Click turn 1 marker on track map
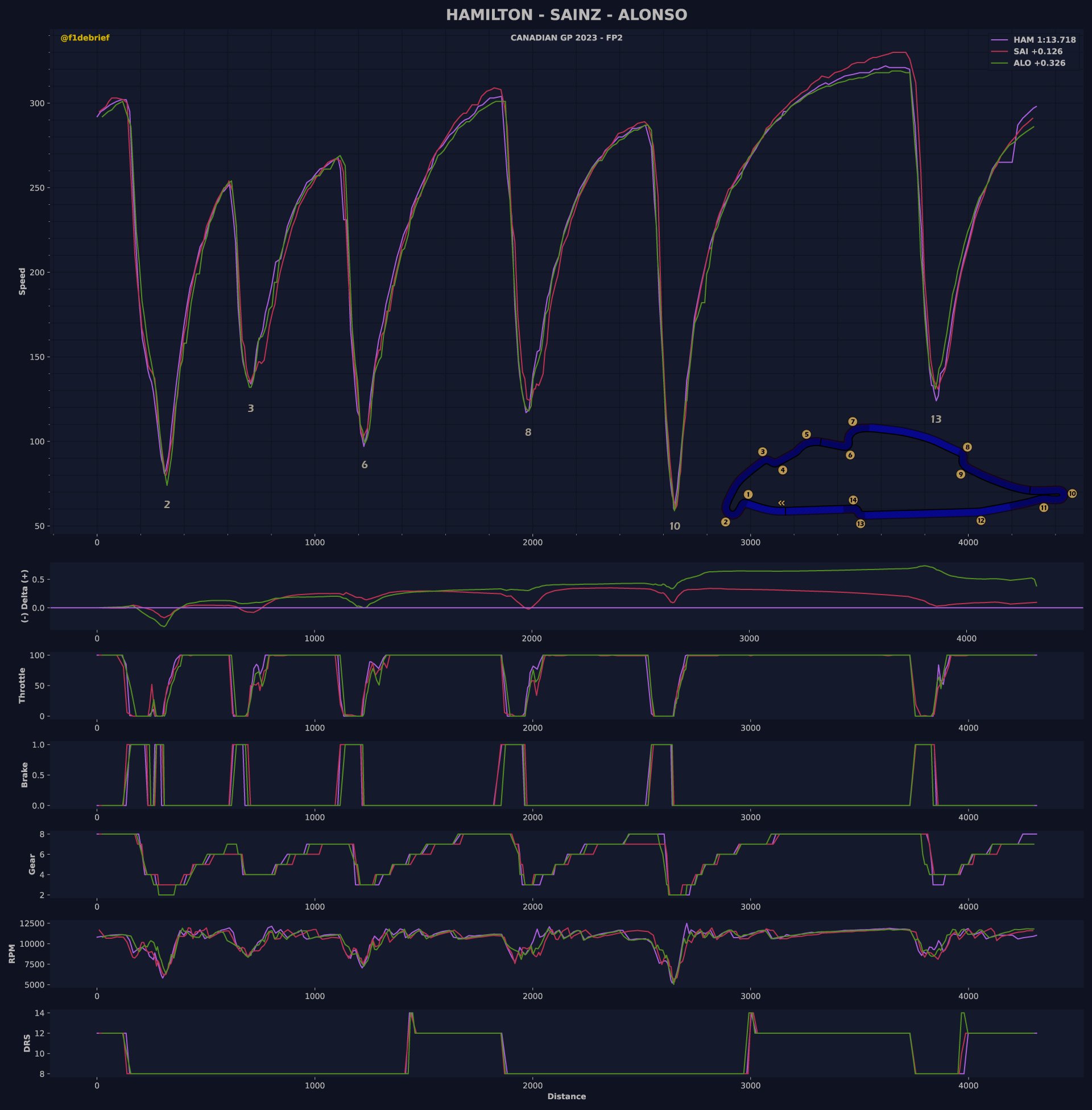Screen dimensions: 1092x1110 pyautogui.click(x=748, y=494)
